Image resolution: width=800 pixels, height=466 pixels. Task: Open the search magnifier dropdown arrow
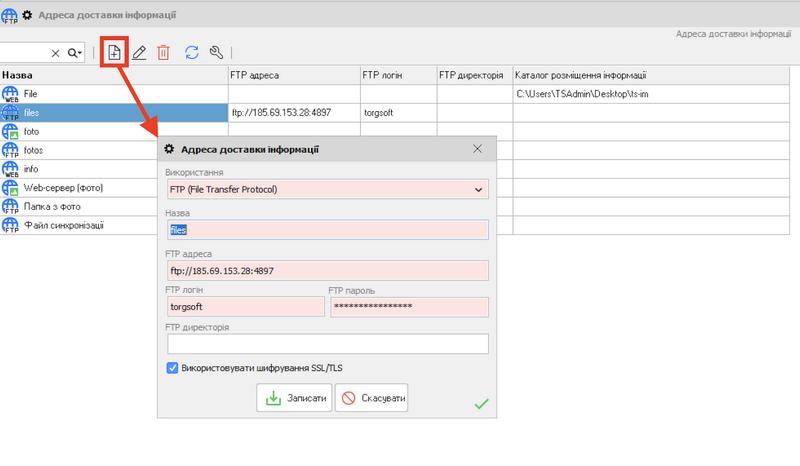tap(76, 53)
